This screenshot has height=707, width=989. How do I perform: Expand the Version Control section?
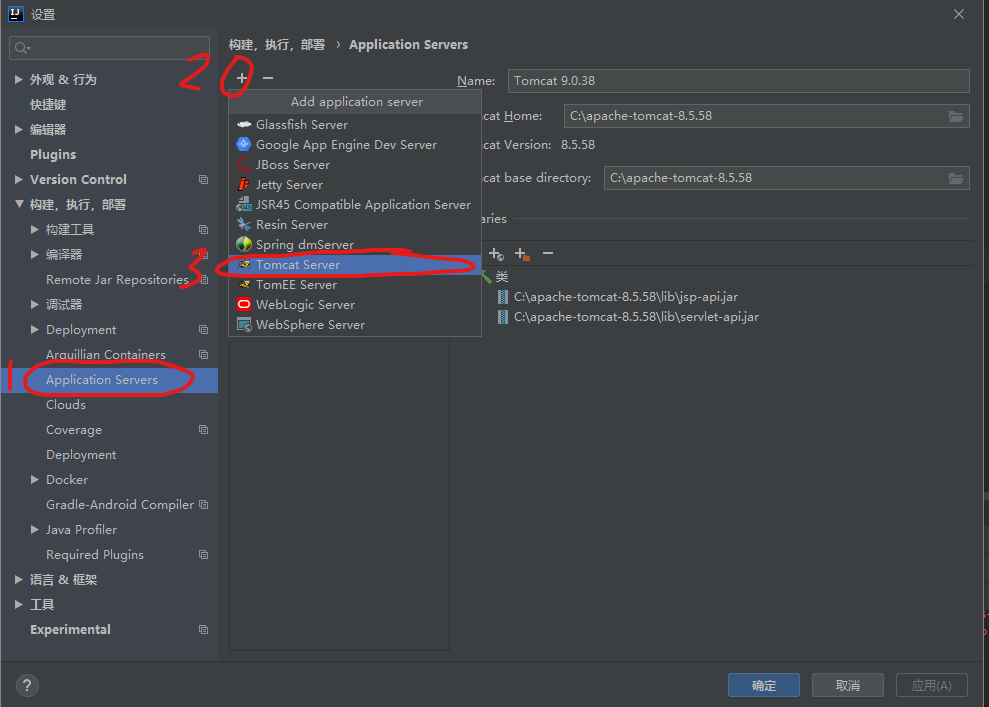[x=18, y=180]
